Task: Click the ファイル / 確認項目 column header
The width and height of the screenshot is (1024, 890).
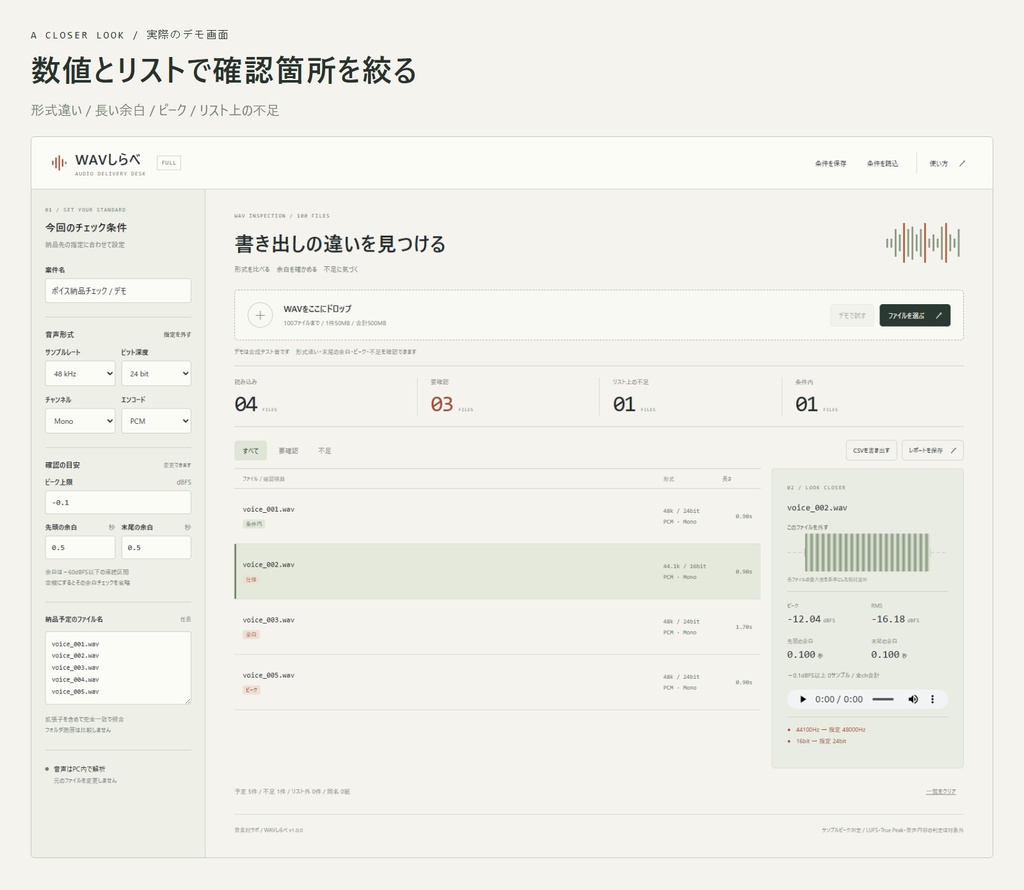Action: pos(263,479)
